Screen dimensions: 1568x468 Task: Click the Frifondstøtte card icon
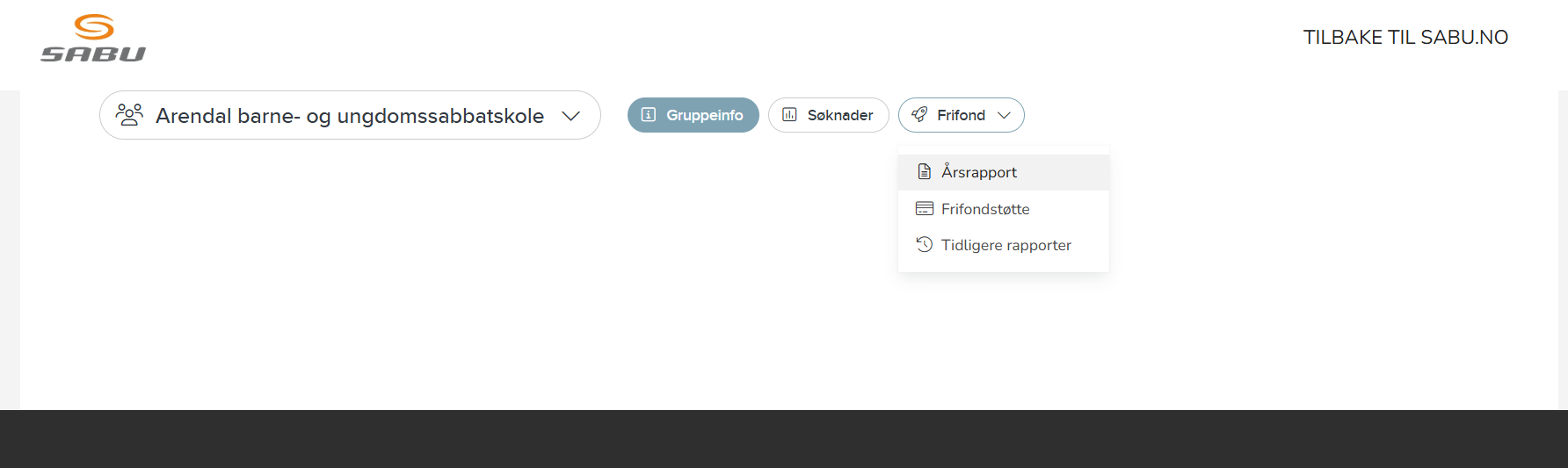point(924,209)
